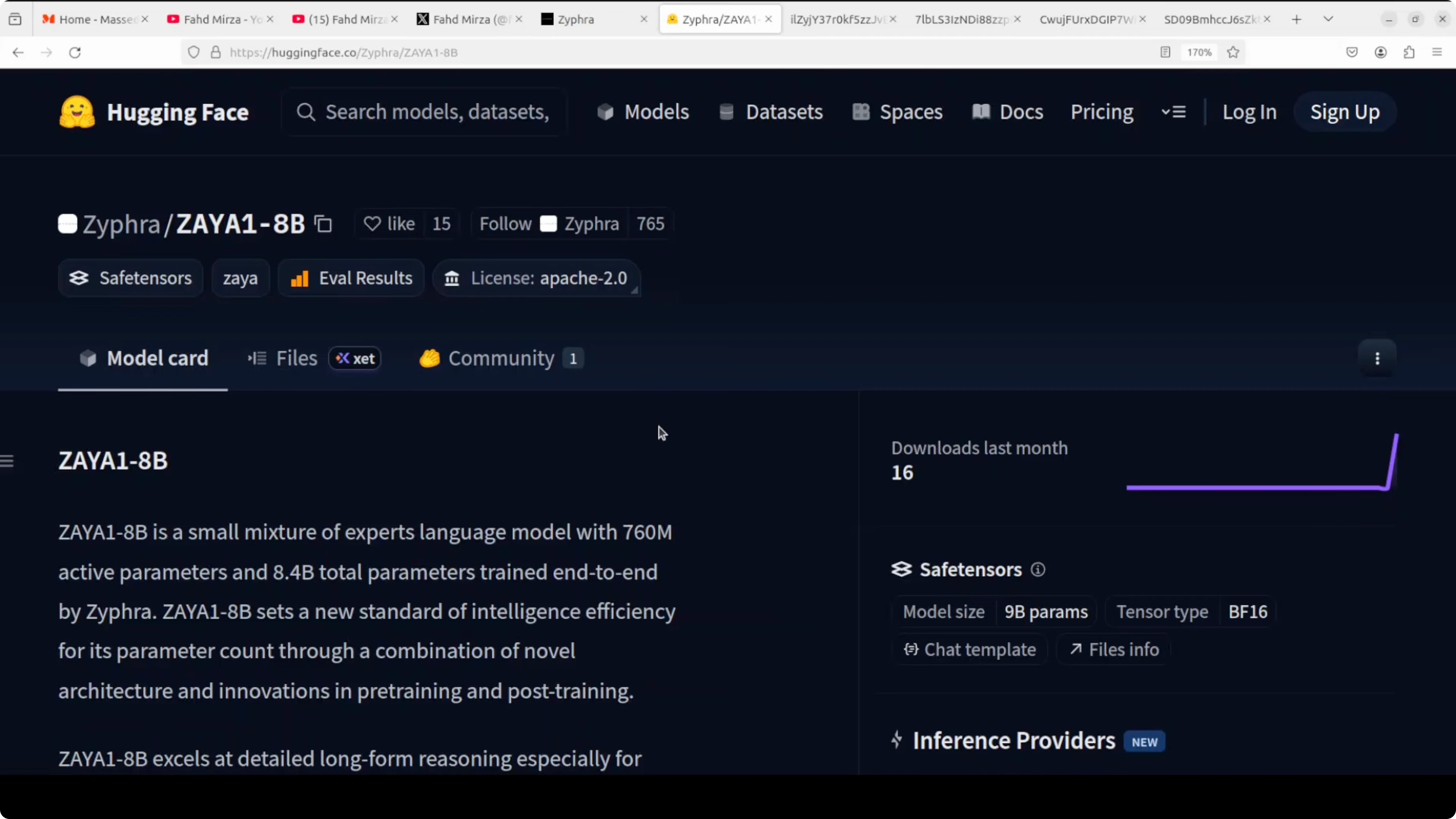Click the Safetensors info circle icon
The width and height of the screenshot is (1456, 819).
(x=1038, y=570)
